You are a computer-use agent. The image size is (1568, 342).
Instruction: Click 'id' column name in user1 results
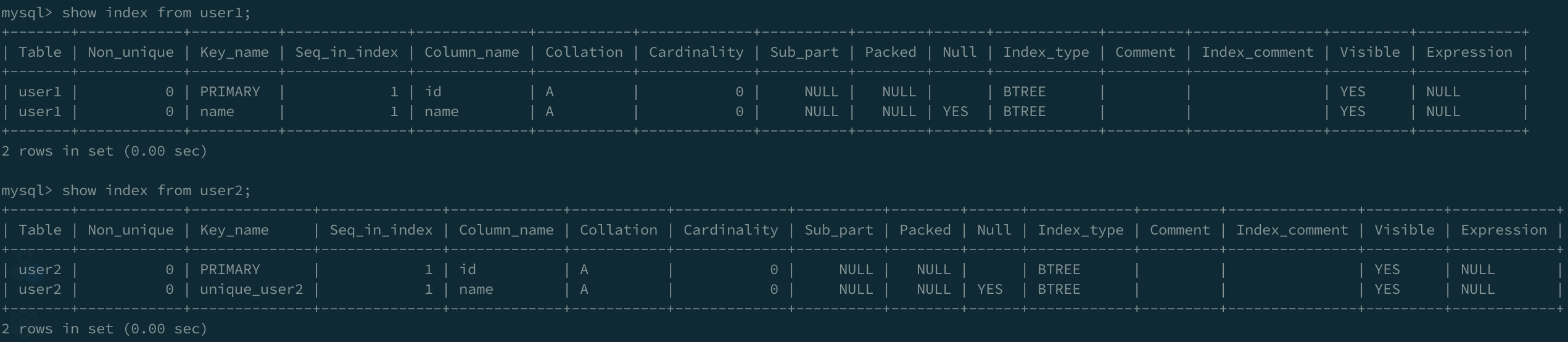(433, 92)
